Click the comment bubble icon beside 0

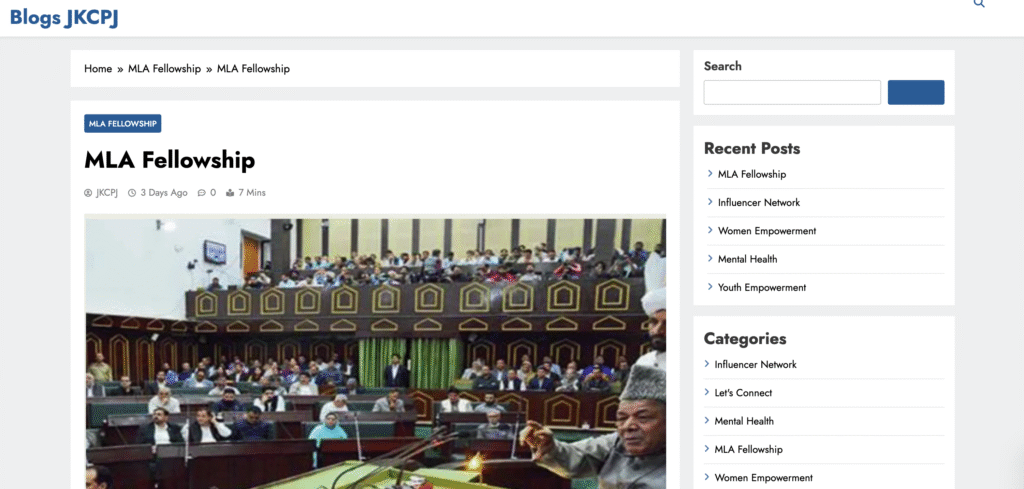point(202,193)
